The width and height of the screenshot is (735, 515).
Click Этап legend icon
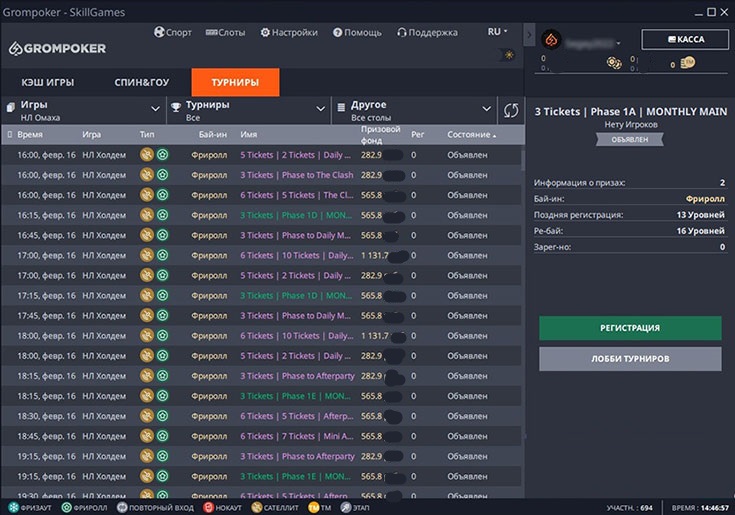pyautogui.click(x=345, y=508)
